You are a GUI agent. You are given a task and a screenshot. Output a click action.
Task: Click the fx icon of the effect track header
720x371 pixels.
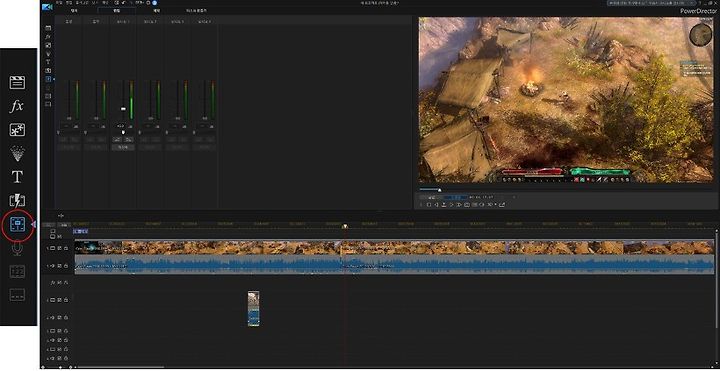tap(52, 283)
